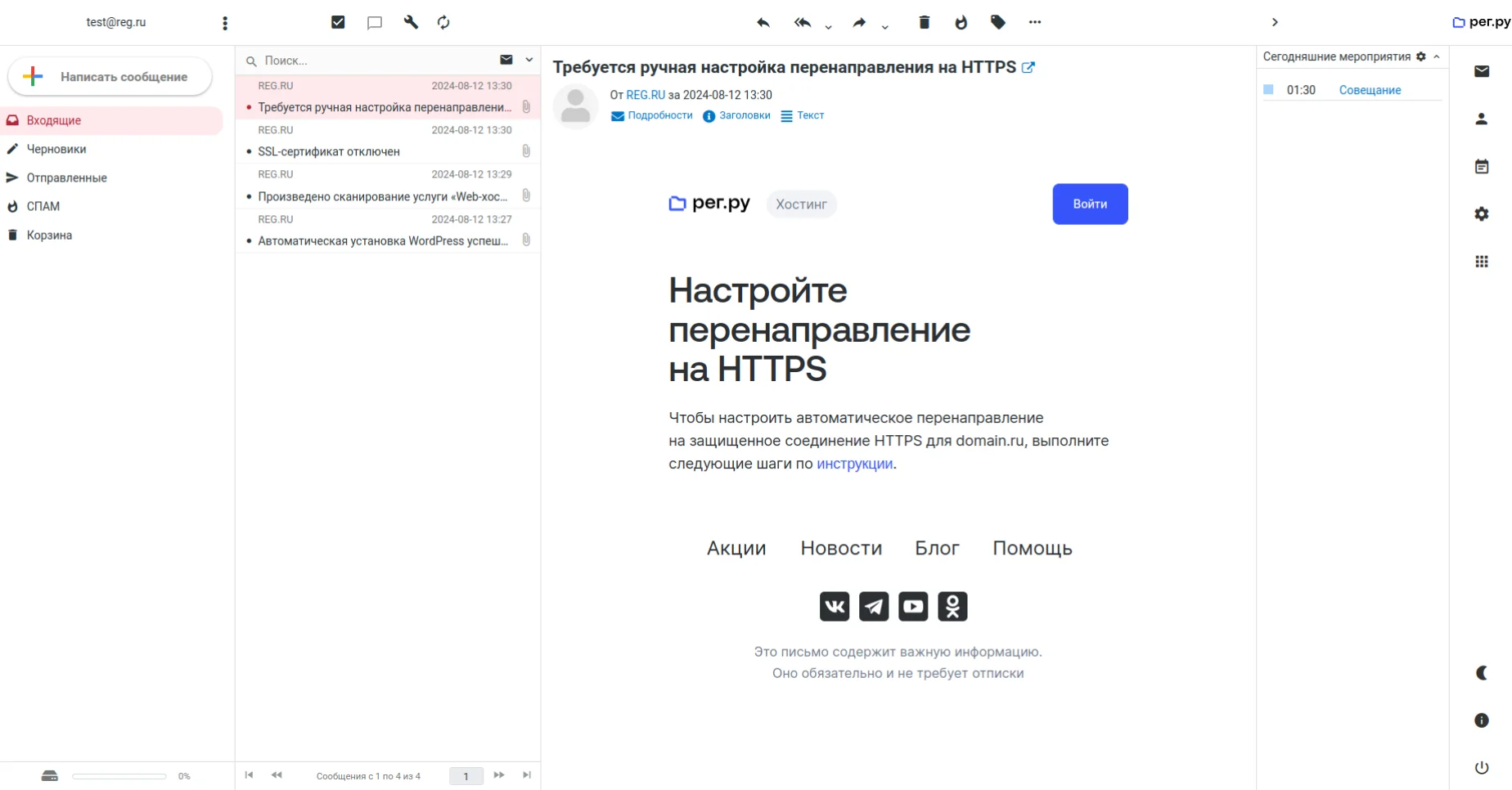The width and height of the screenshot is (1512, 790).
Task: Switch to Текст plain text view
Action: coord(802,115)
